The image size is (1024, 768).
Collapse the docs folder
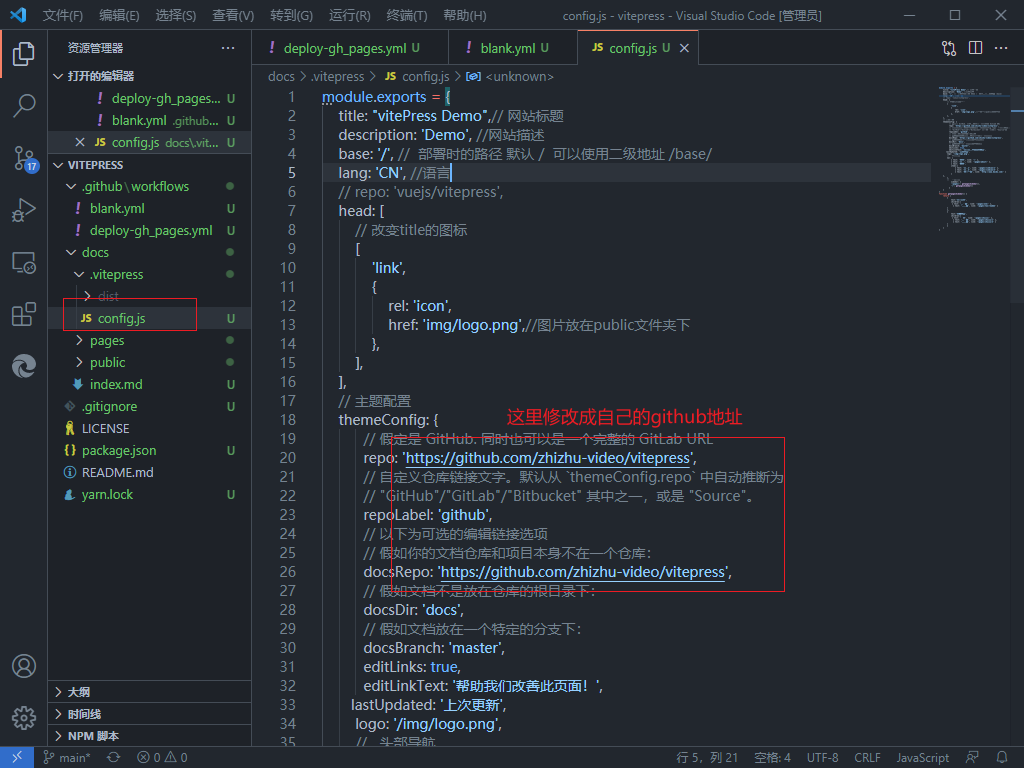tap(150, 252)
